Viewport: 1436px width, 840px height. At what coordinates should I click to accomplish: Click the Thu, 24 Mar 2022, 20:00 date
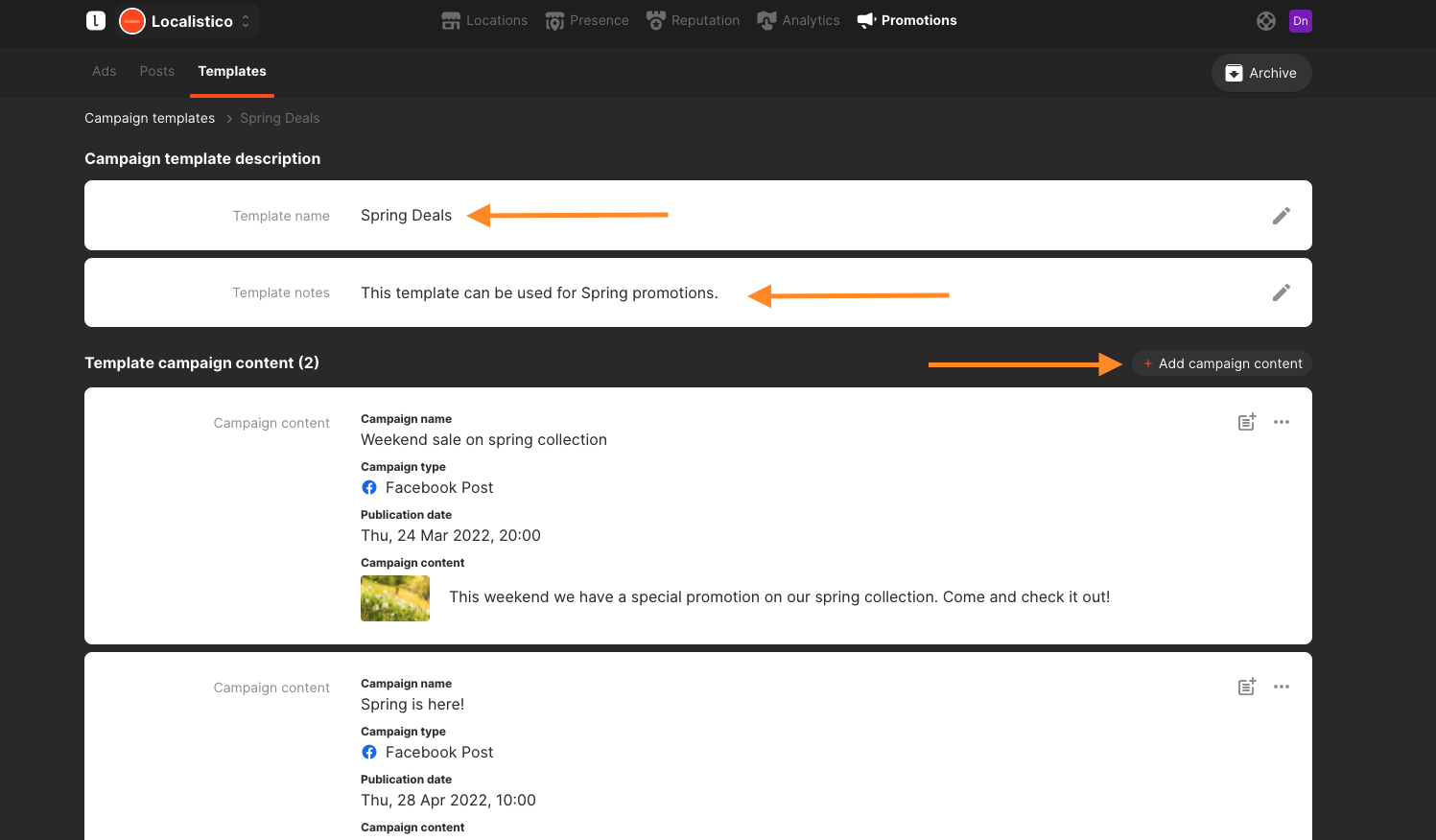(x=451, y=536)
